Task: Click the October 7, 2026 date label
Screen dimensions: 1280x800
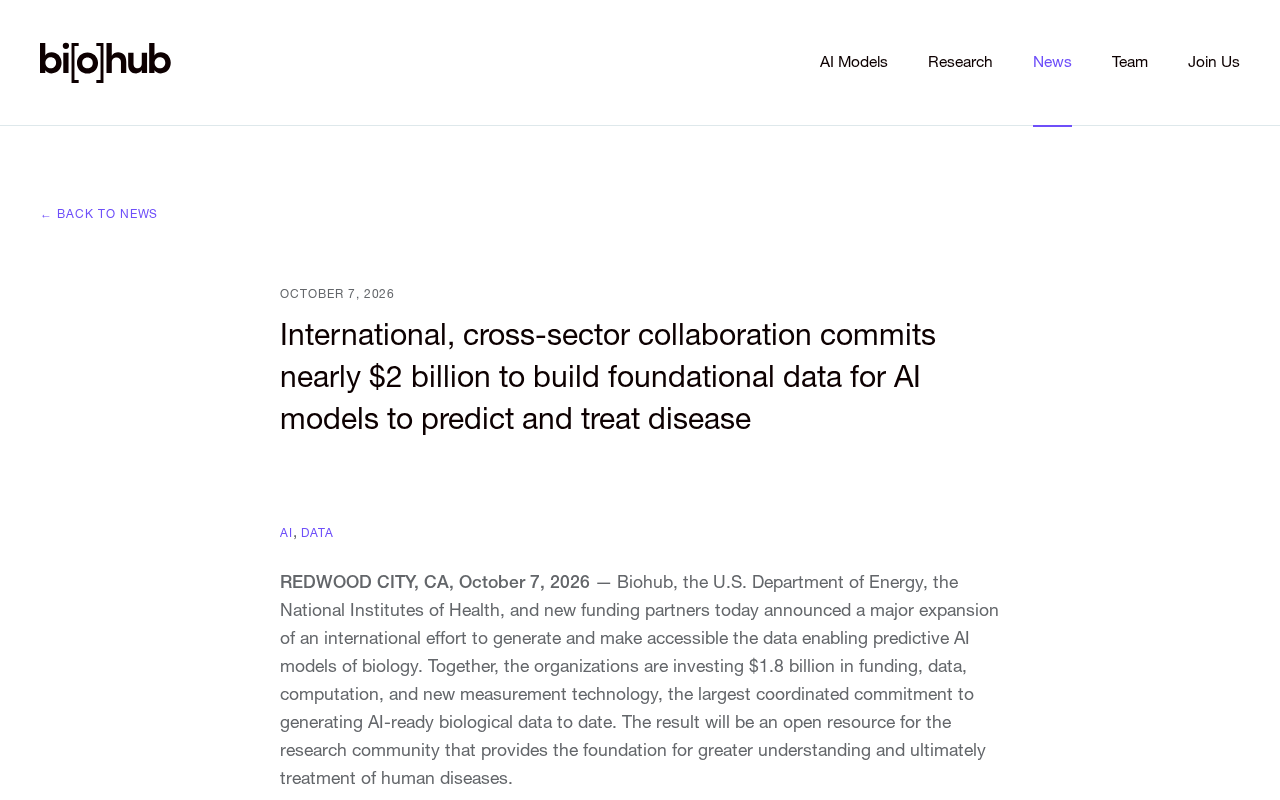Action: pos(337,294)
